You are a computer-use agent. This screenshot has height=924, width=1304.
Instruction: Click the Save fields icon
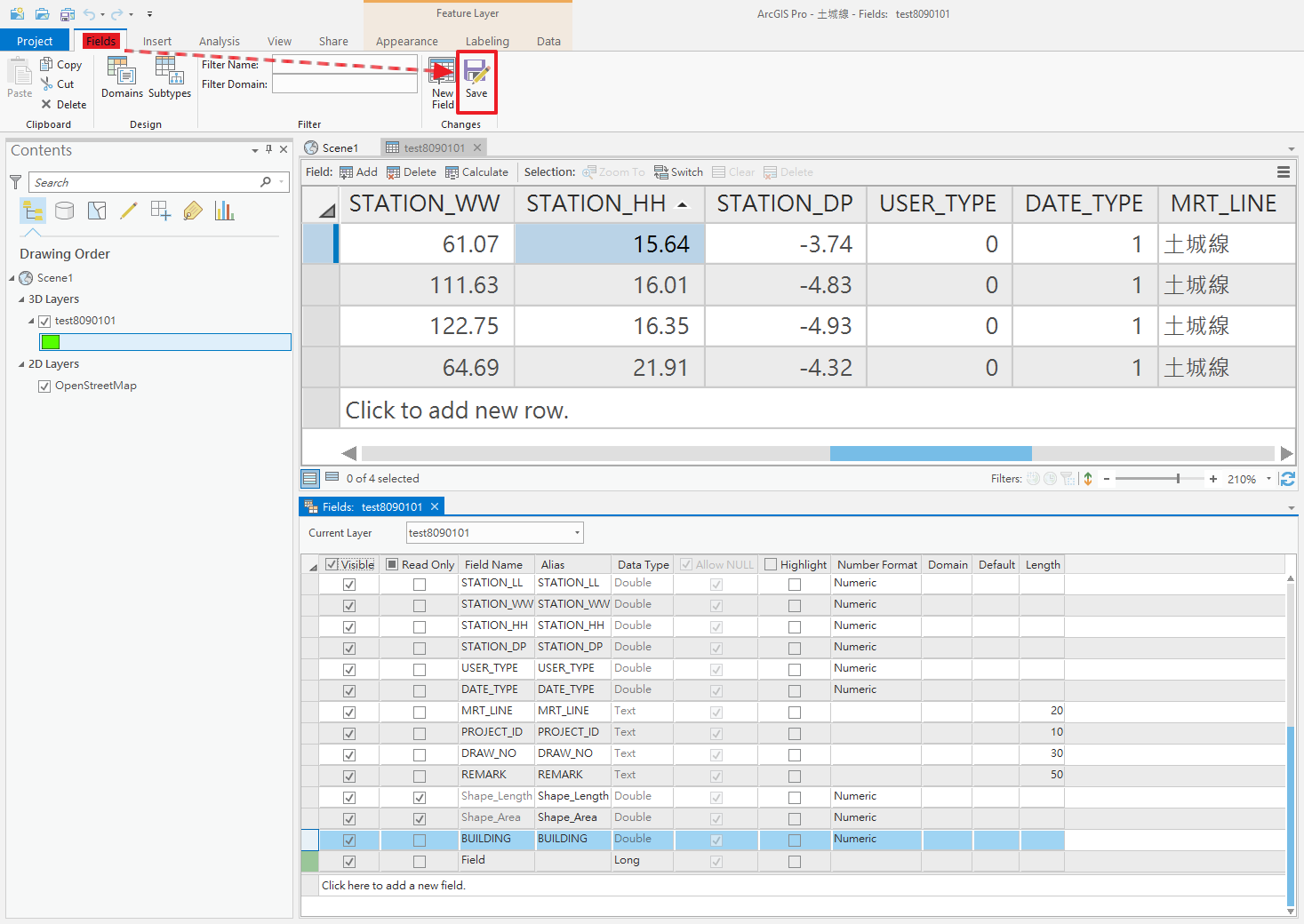pos(476,81)
